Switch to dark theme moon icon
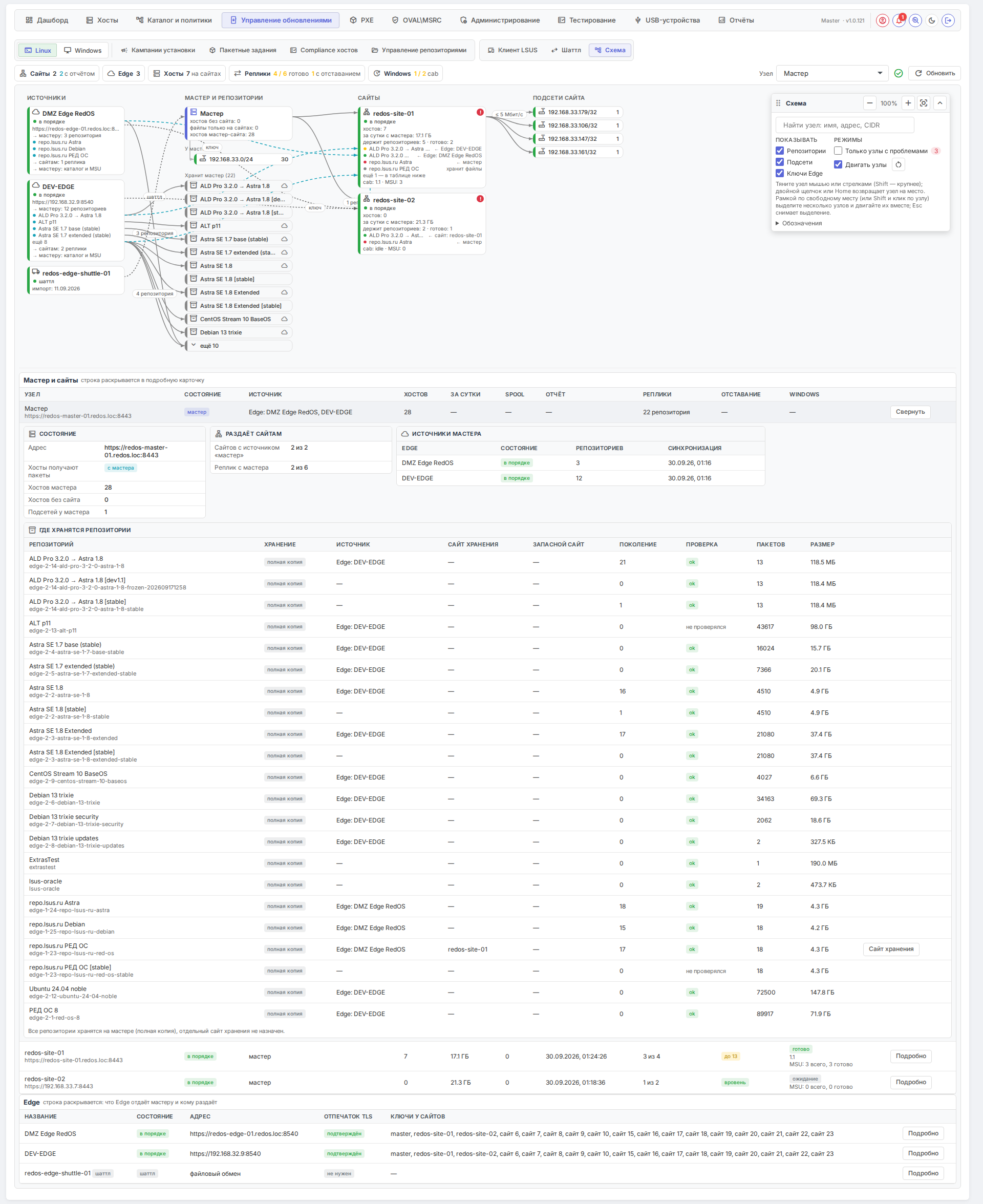This screenshot has height=1204, width=983. pyautogui.click(x=931, y=20)
